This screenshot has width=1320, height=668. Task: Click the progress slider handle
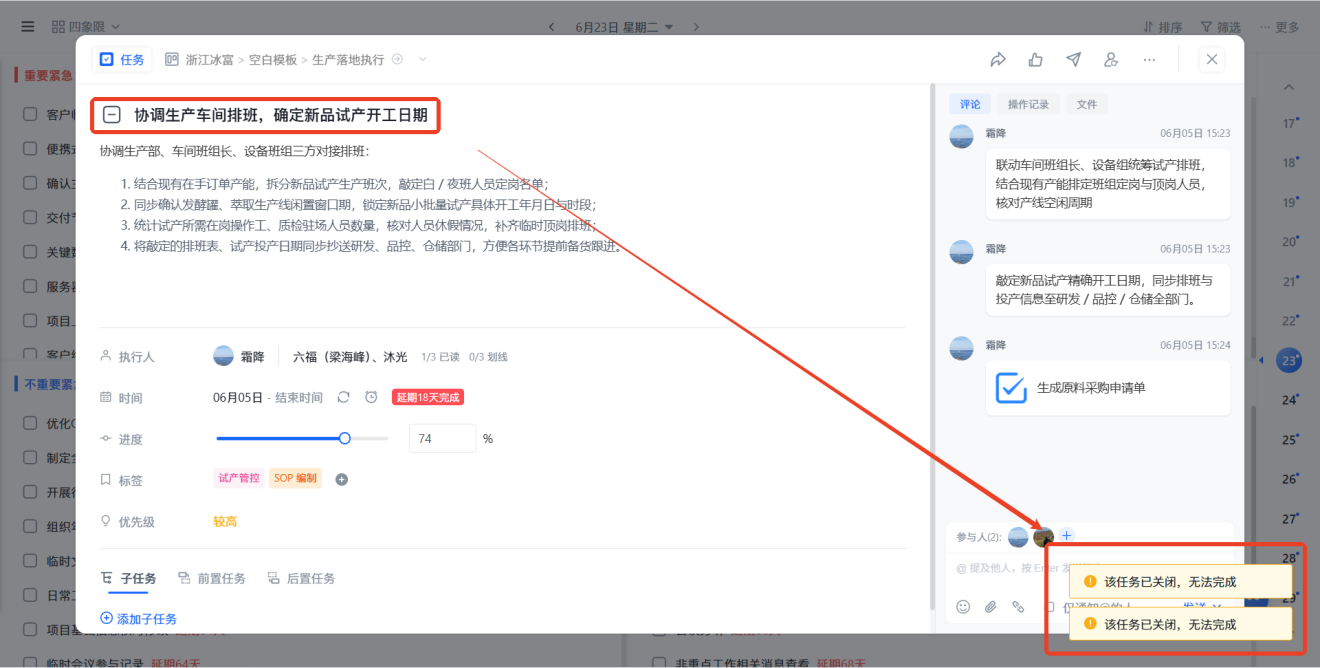click(x=344, y=438)
